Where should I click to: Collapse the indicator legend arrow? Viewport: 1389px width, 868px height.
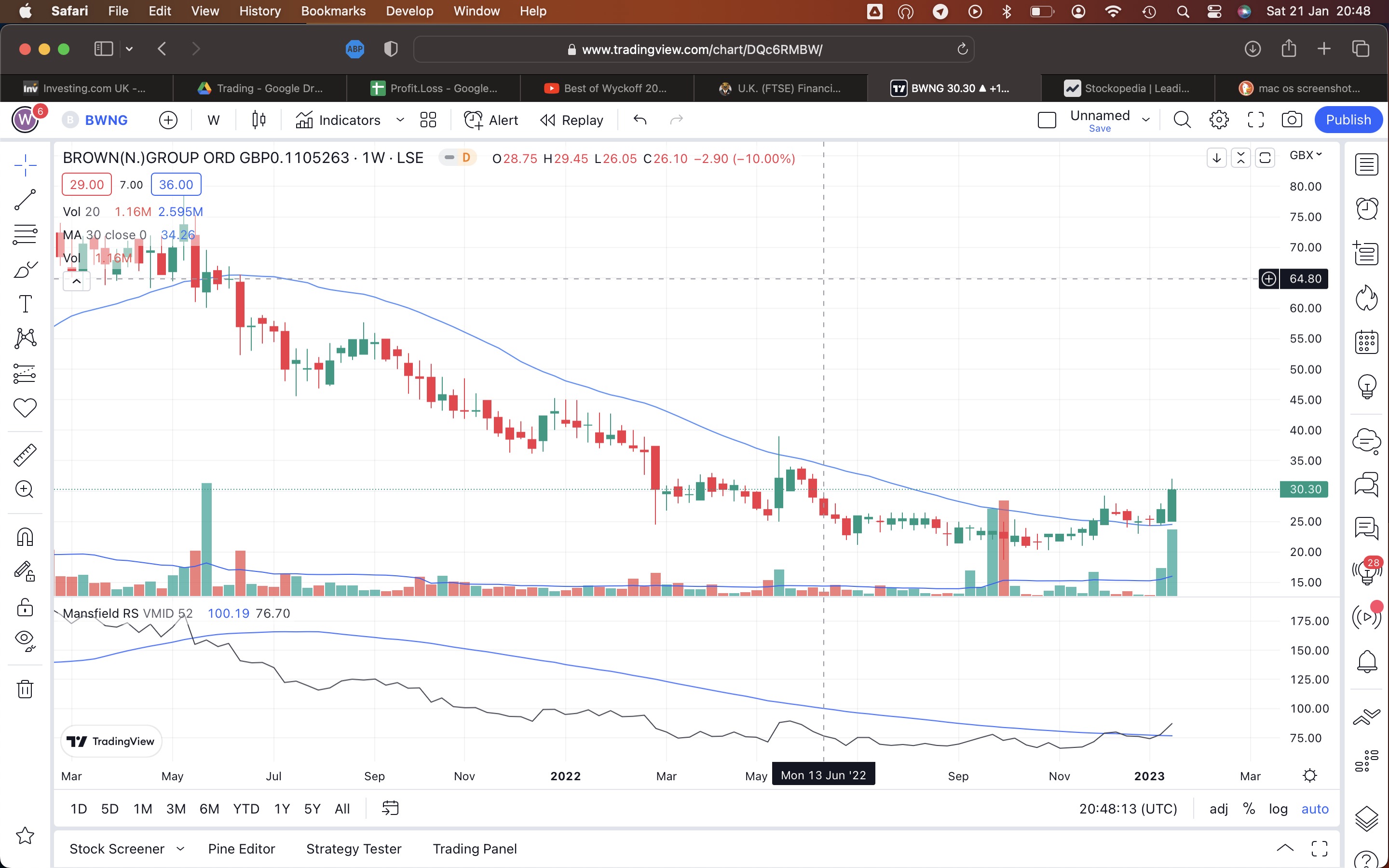76,281
